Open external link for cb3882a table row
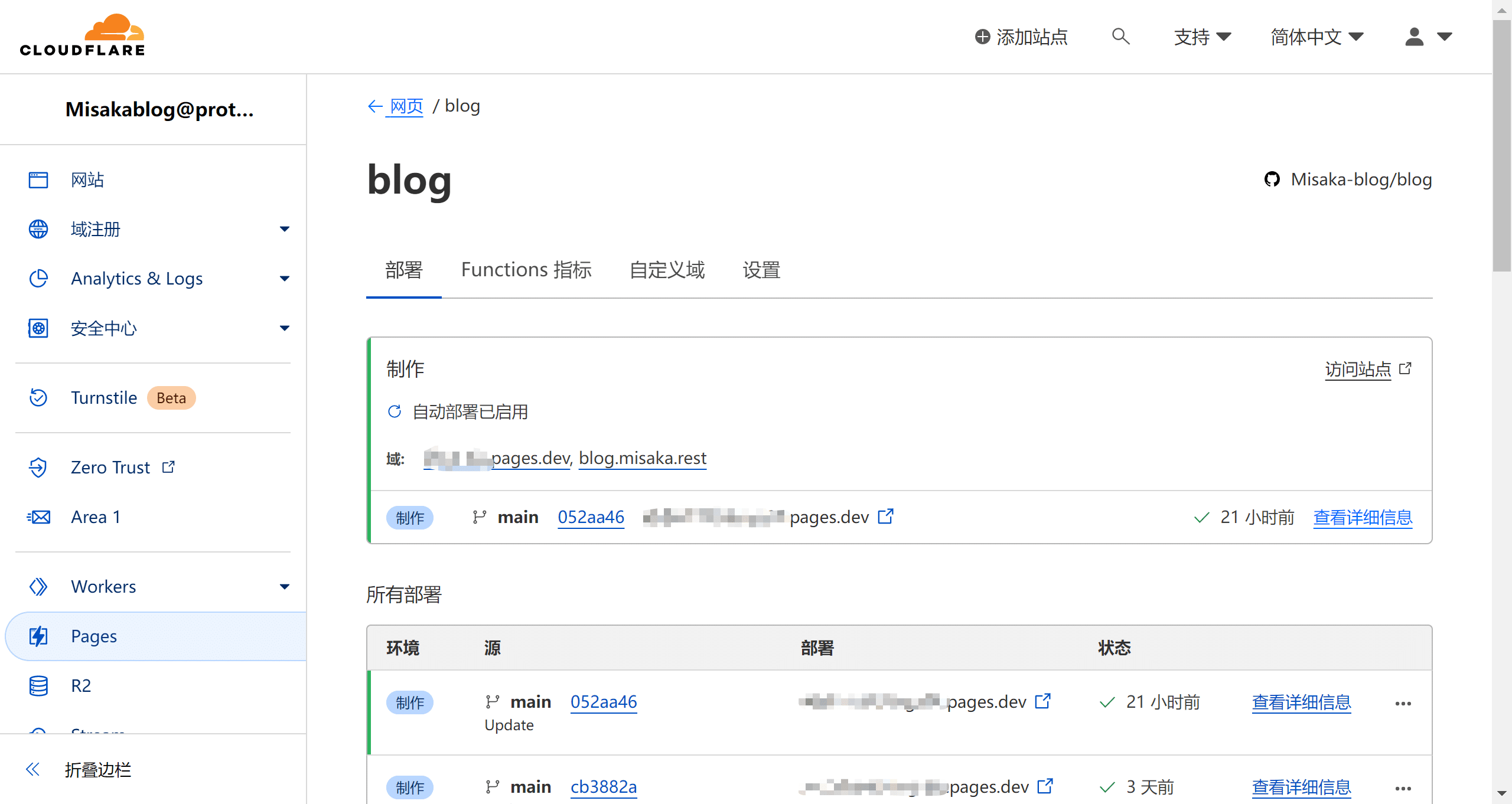 (1045, 786)
